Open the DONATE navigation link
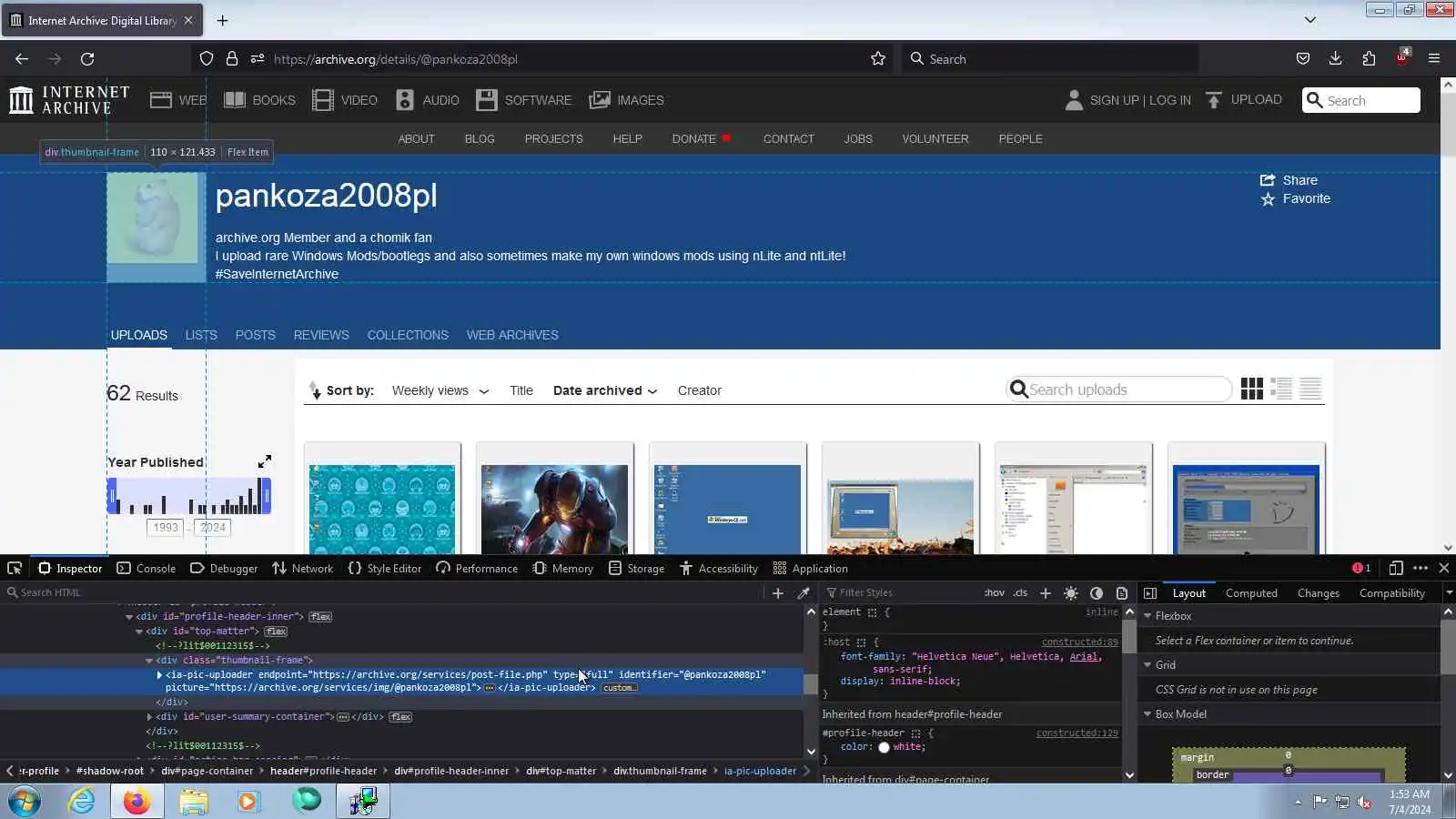 click(x=702, y=138)
